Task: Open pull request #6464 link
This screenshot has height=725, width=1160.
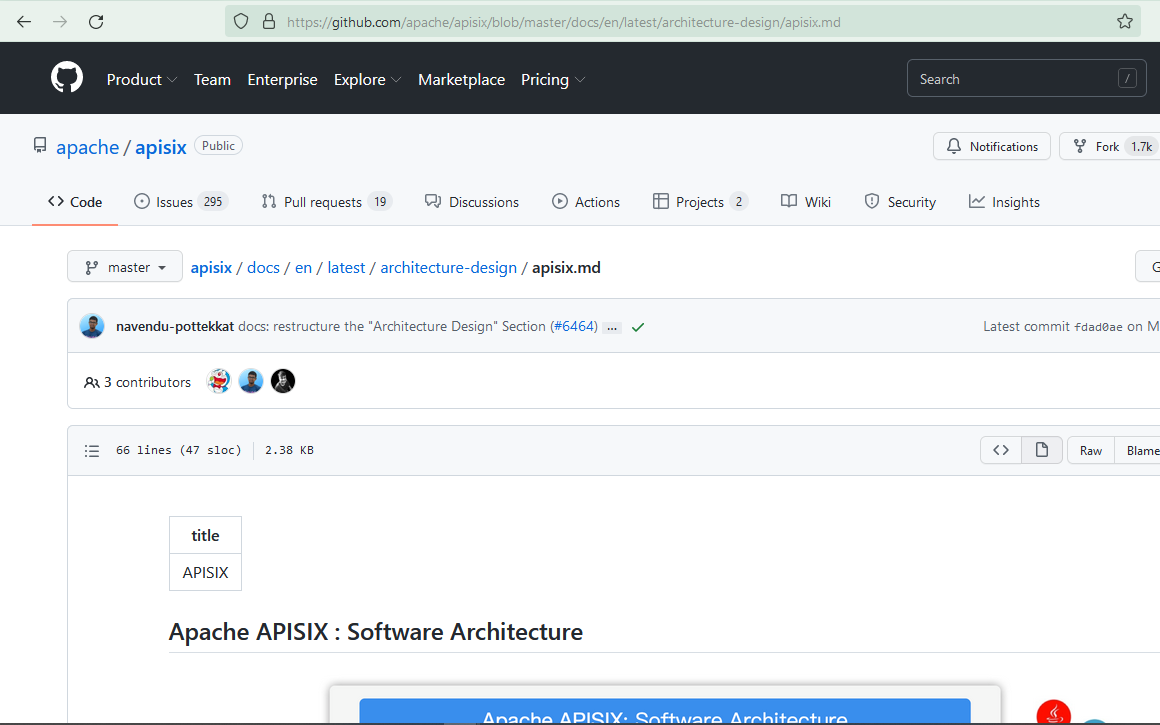Action: [573, 326]
